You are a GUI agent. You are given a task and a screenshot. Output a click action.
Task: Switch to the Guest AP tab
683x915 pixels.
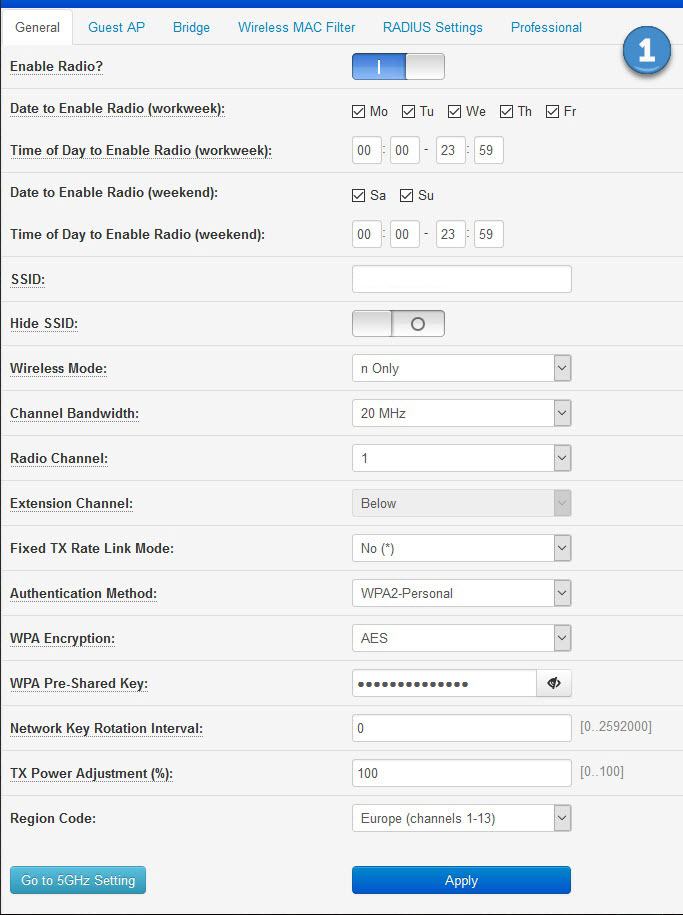116,27
